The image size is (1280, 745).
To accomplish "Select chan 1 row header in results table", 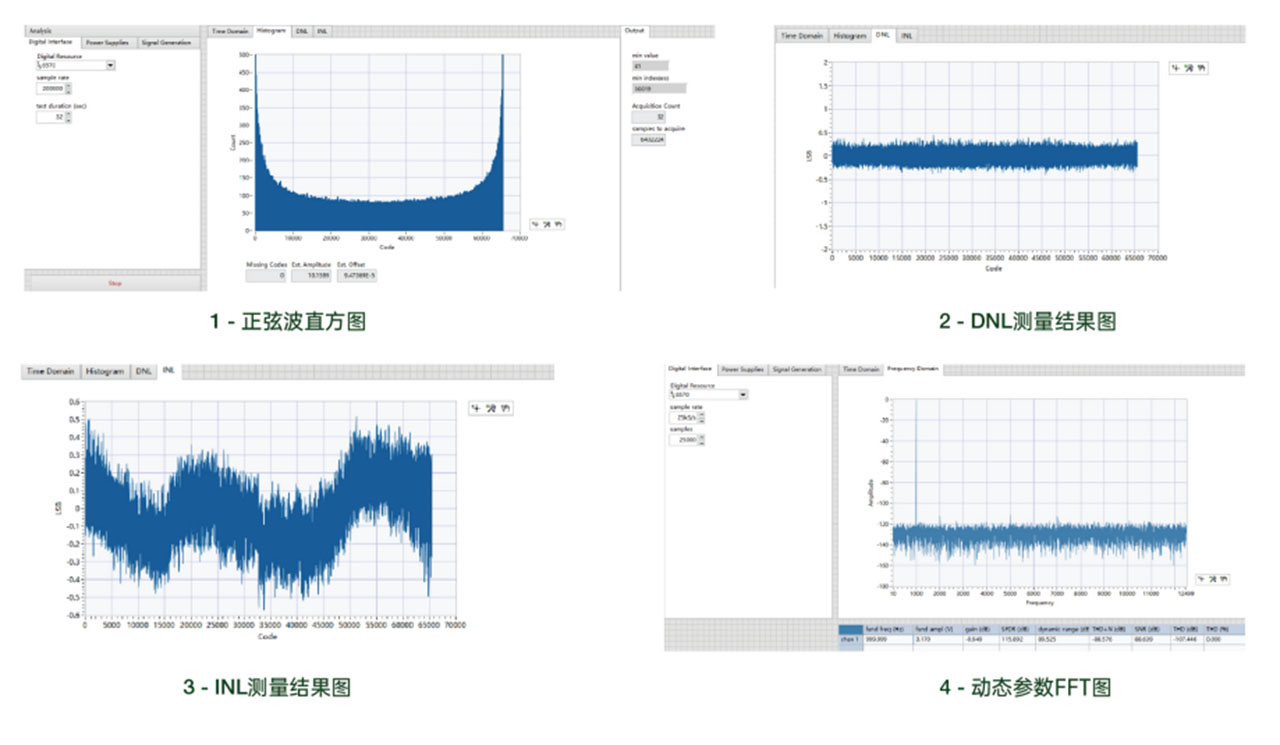I will [x=851, y=639].
